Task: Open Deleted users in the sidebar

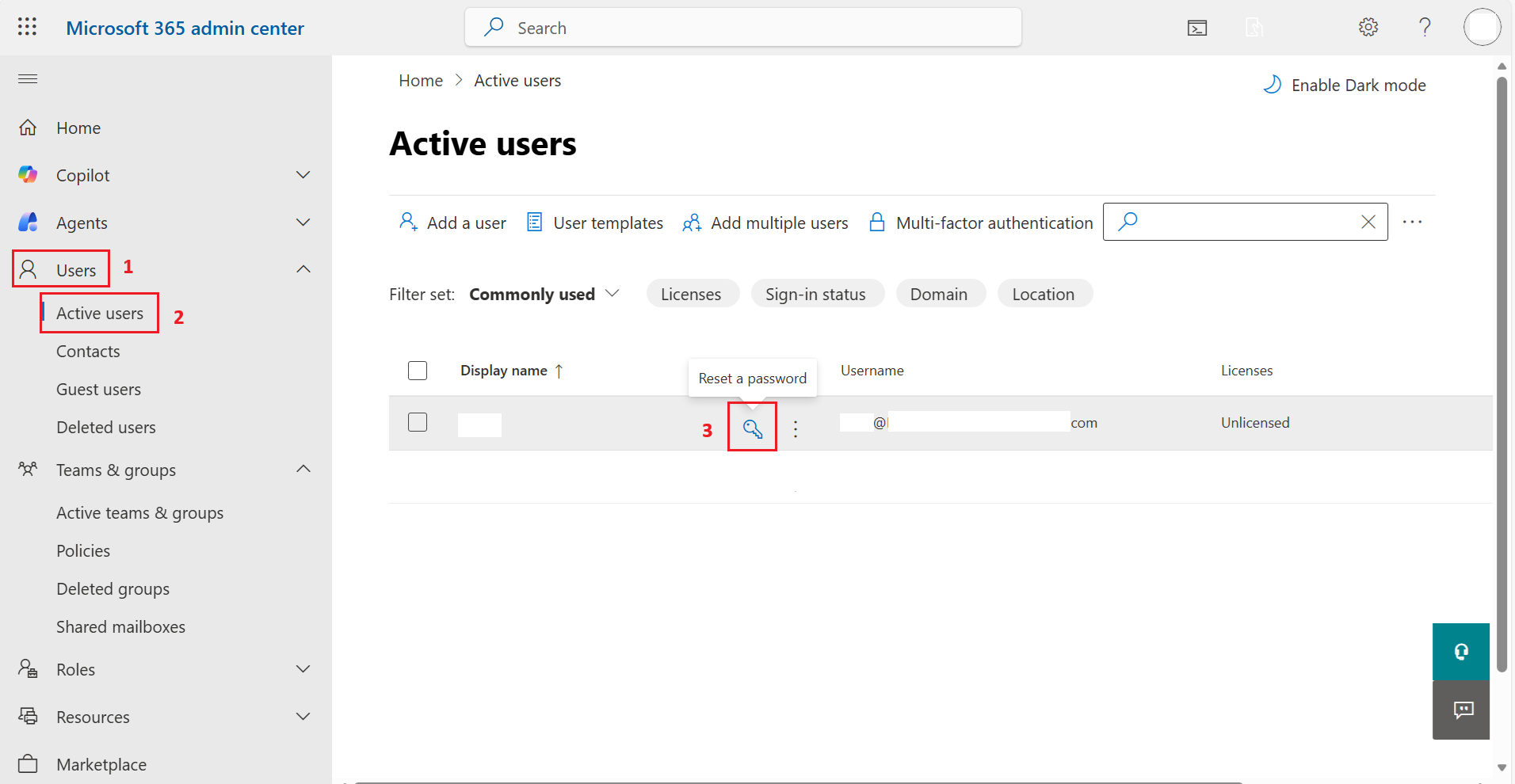Action: click(106, 428)
